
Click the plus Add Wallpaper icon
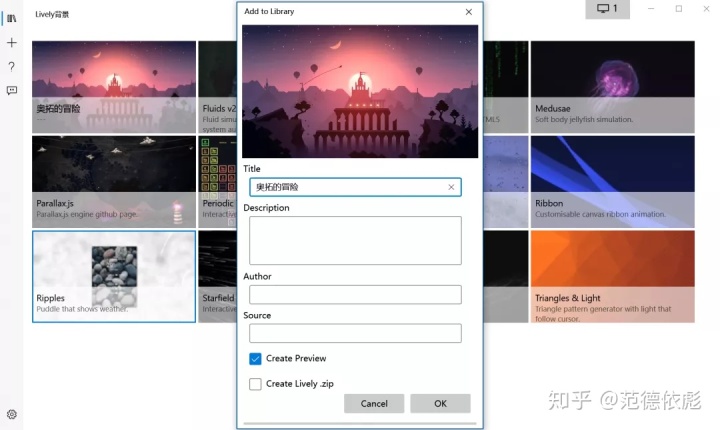coord(12,43)
